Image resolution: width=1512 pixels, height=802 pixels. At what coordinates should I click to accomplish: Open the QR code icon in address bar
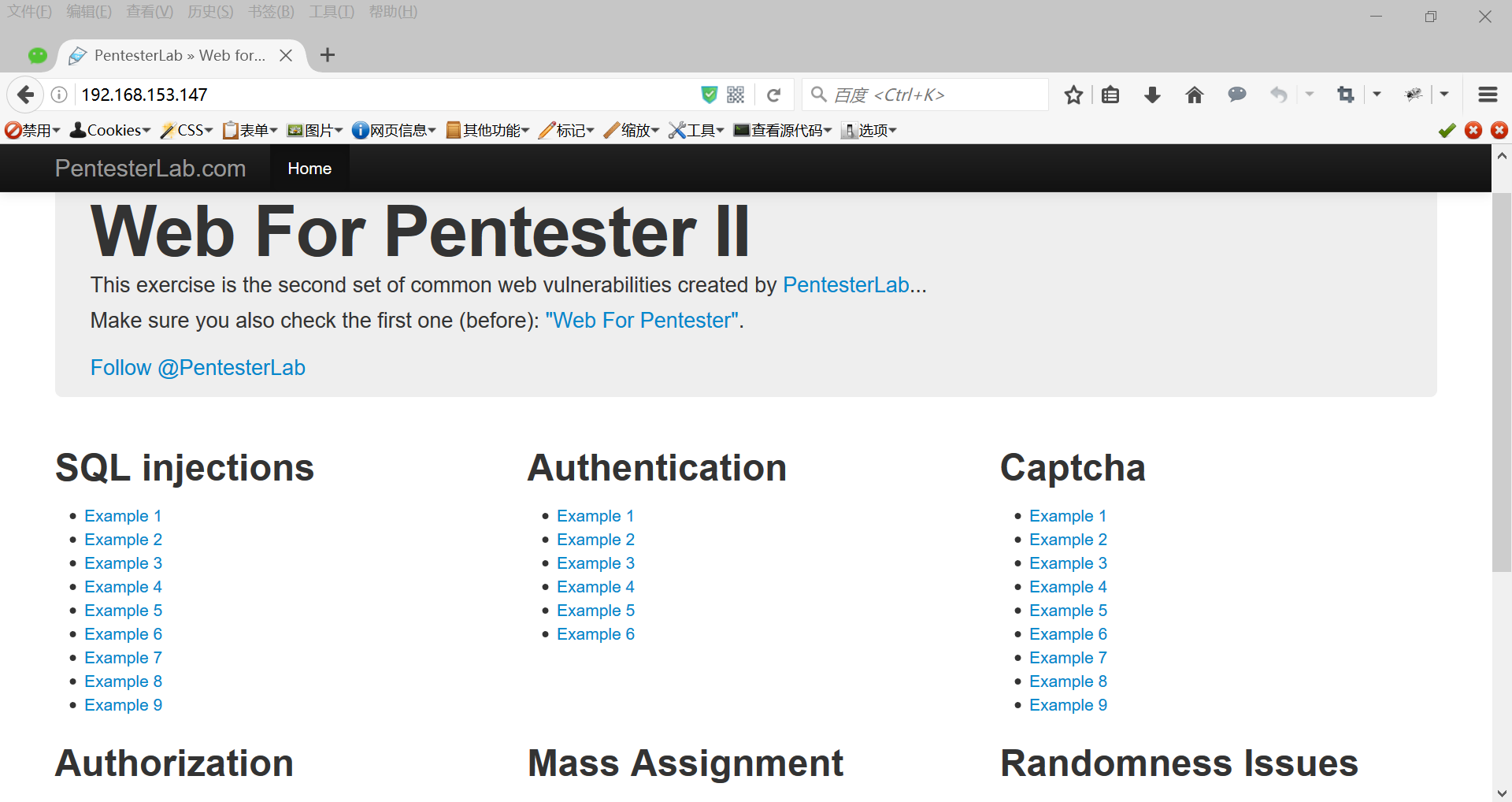(x=736, y=95)
